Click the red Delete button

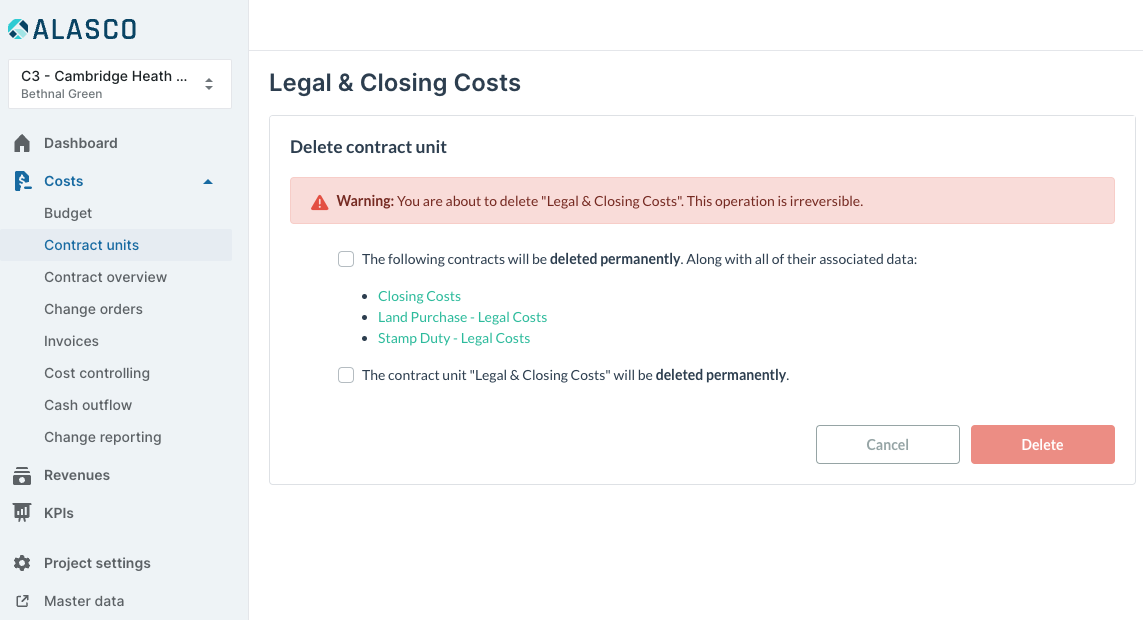pos(1042,444)
